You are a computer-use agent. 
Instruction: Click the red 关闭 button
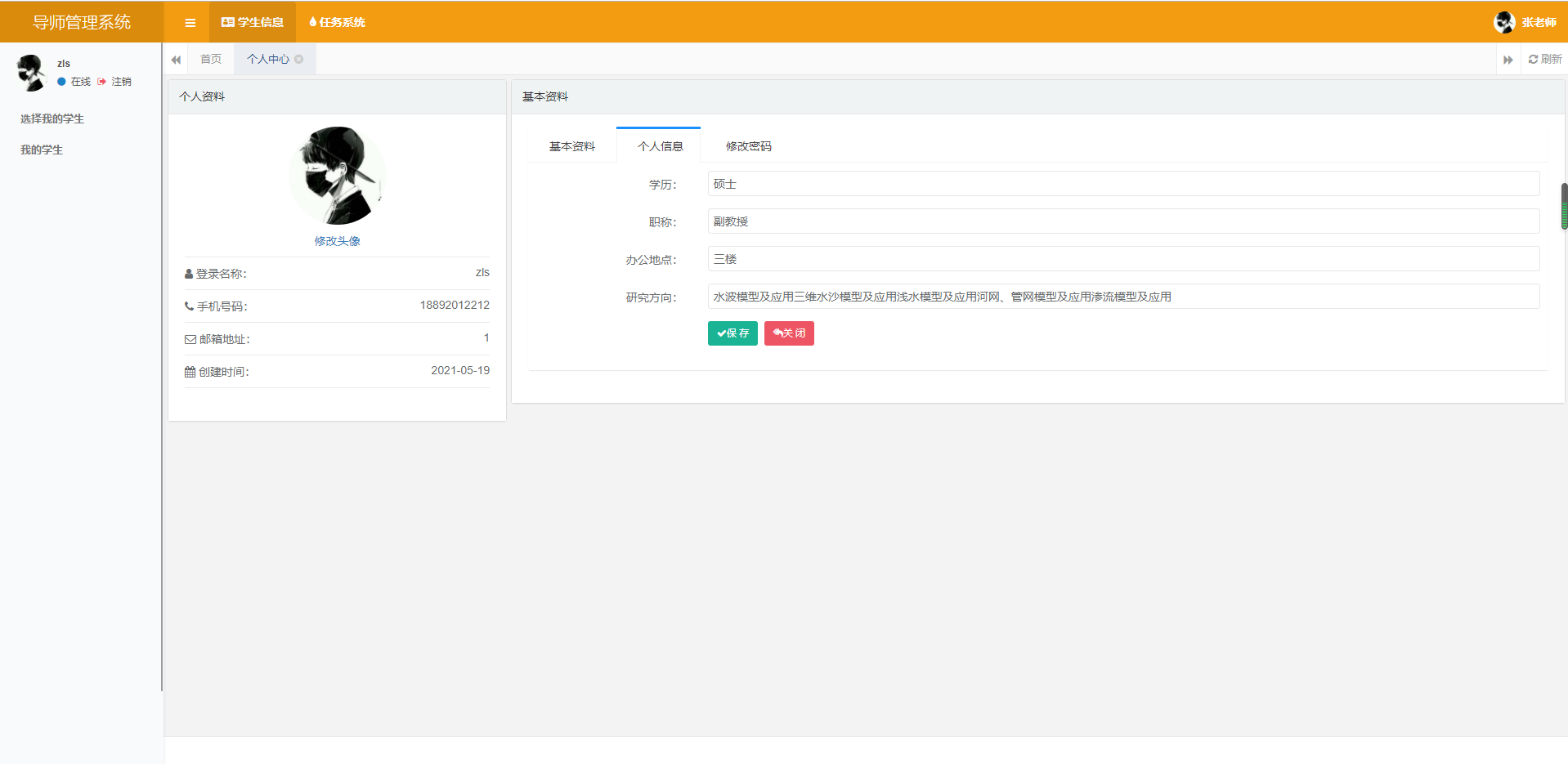789,333
